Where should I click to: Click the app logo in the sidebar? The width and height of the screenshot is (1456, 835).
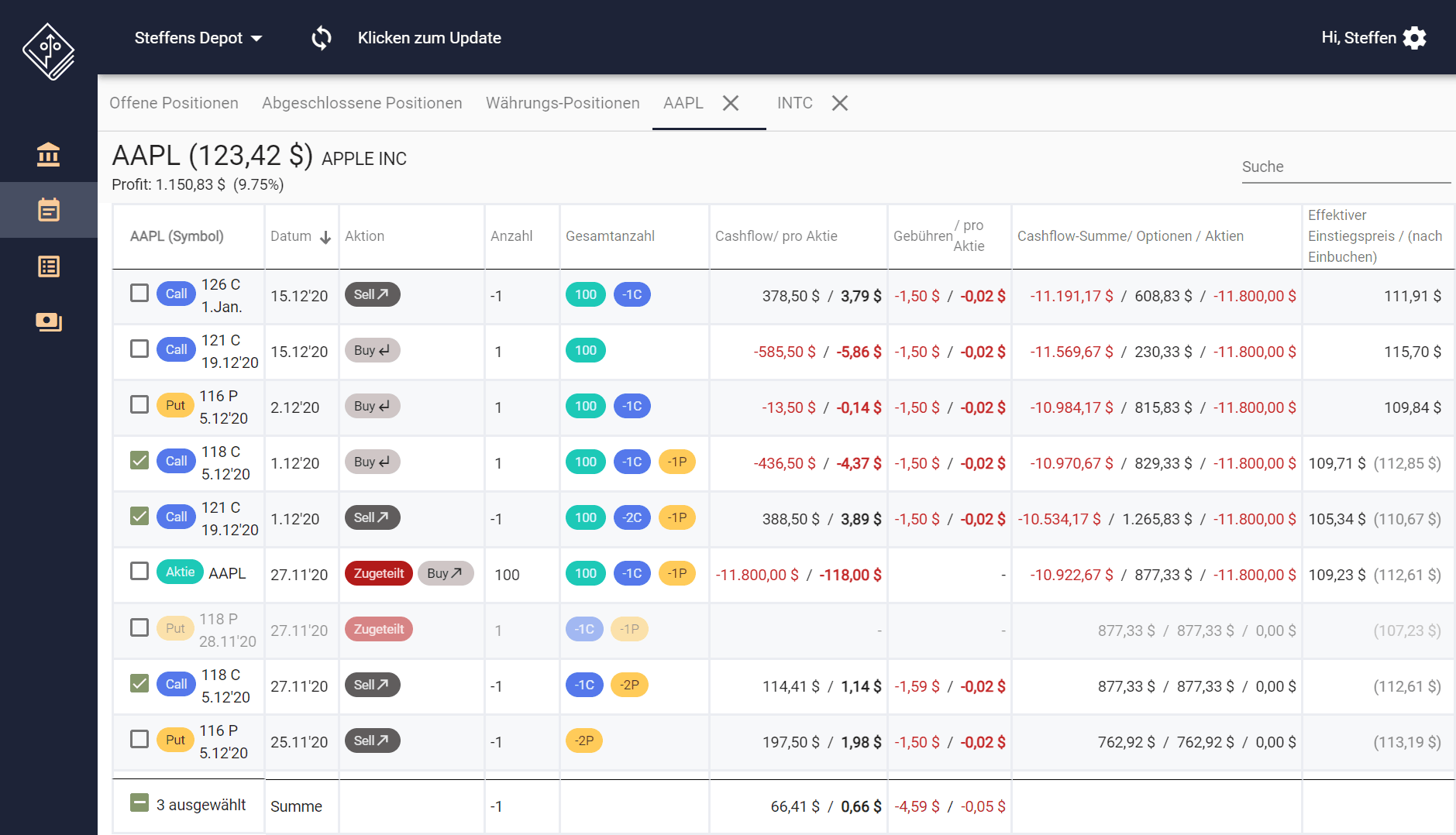[x=48, y=52]
